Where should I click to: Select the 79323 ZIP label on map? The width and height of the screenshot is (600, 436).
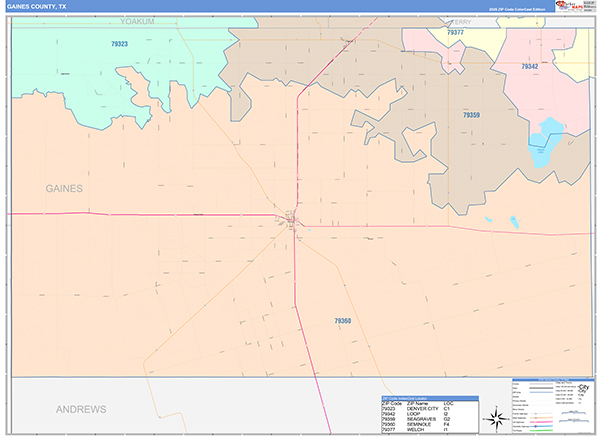(119, 44)
